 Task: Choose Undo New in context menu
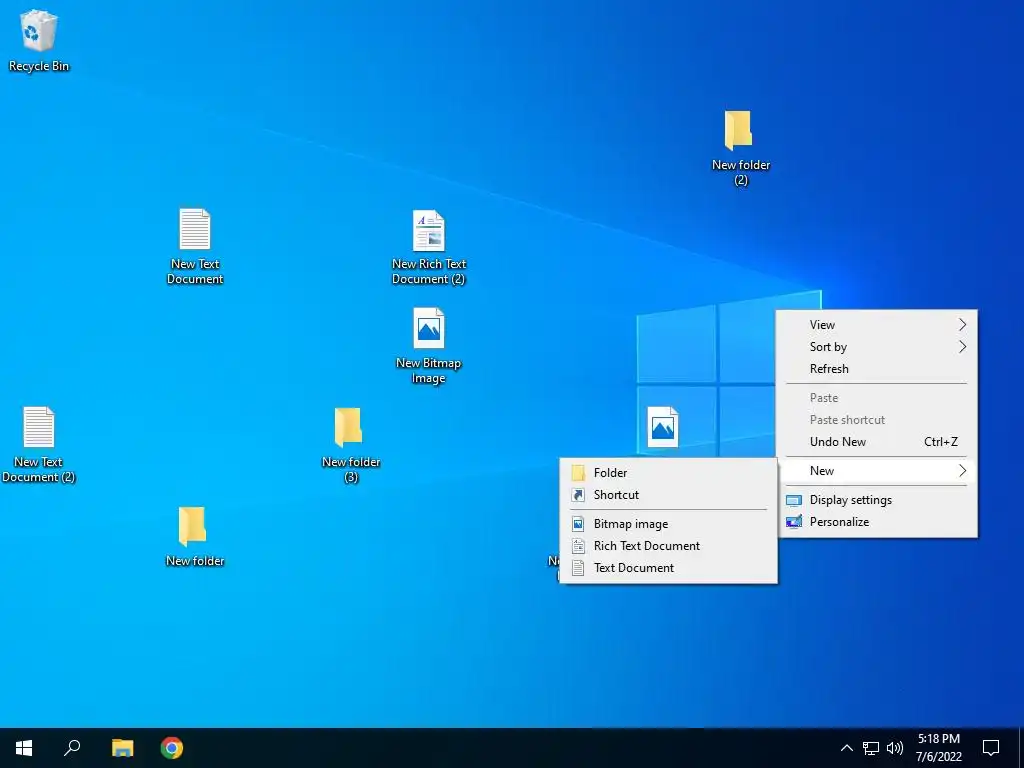coord(876,442)
